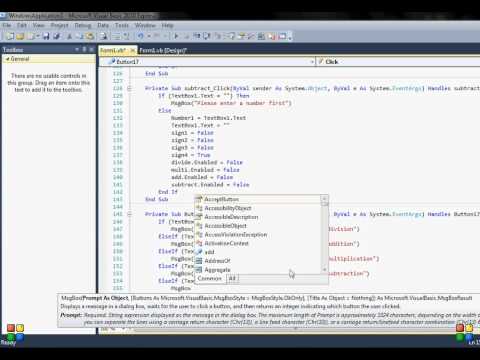Click the Open File toolbar icon
480x360 pixels.
tap(20, 36)
